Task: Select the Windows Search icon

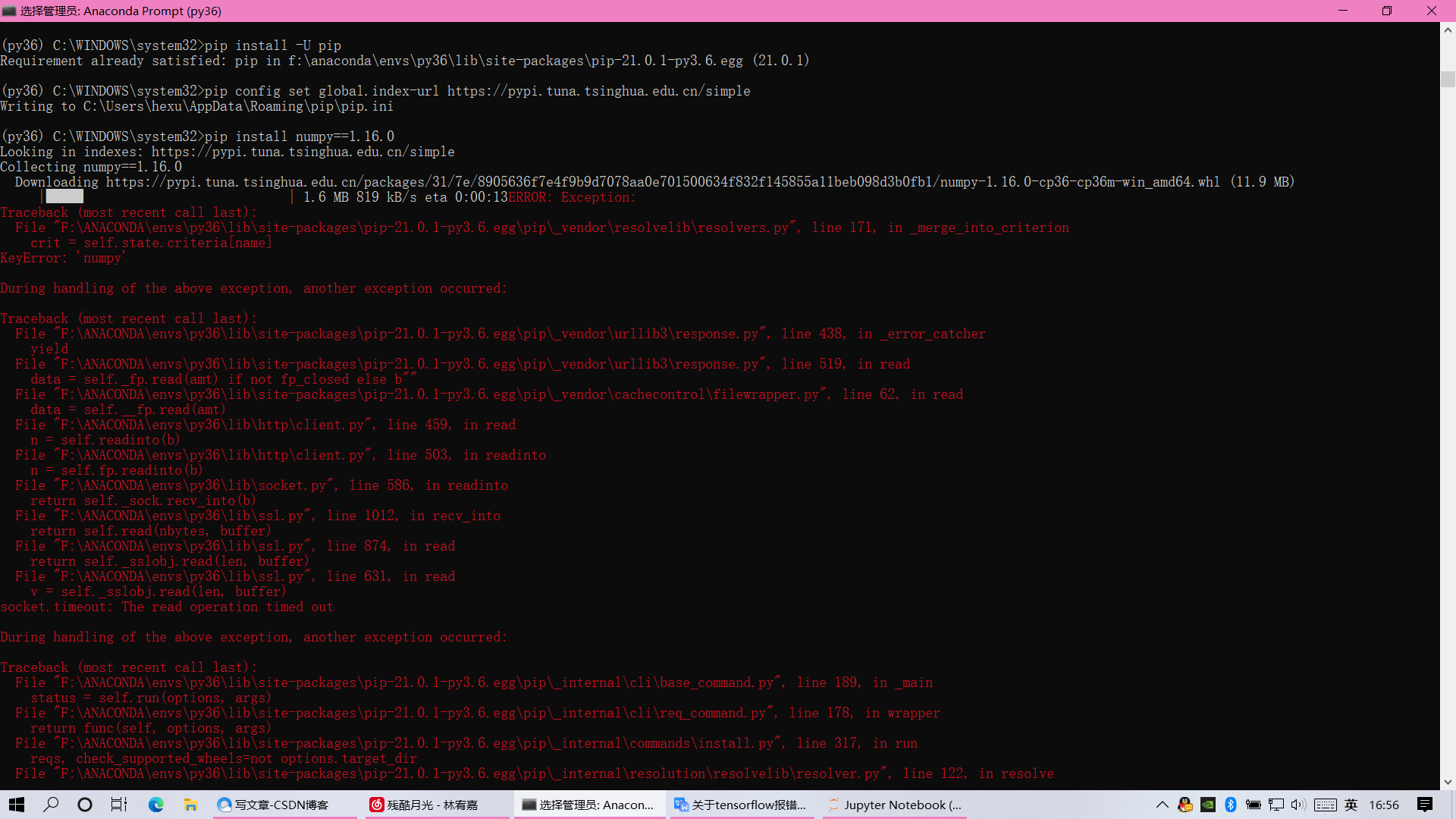Action: (51, 805)
